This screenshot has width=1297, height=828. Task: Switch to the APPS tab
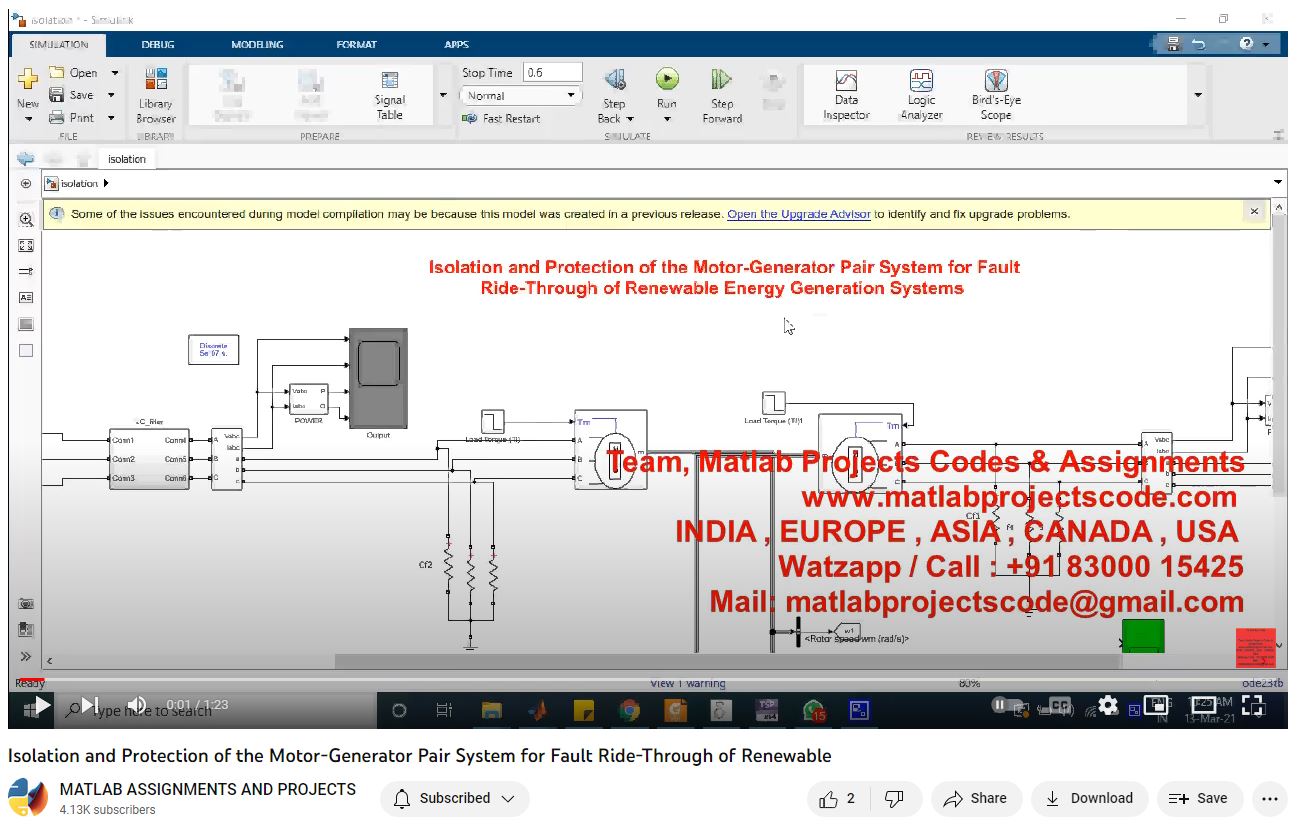457,44
